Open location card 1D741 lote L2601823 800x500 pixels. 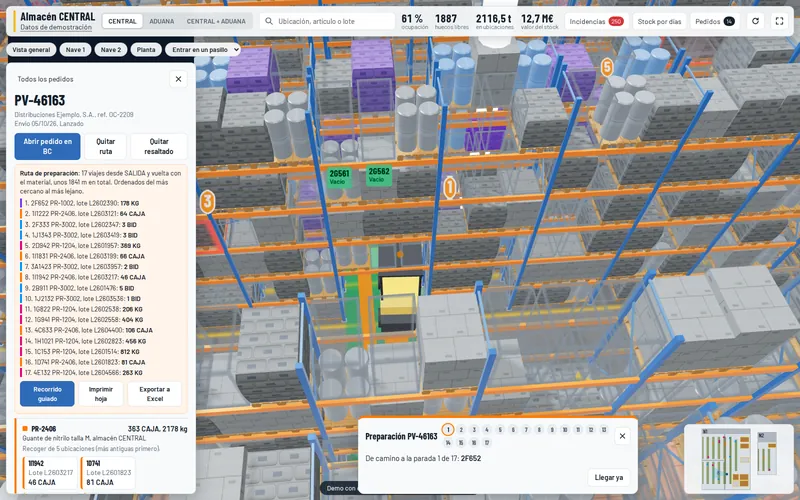tap(108, 473)
